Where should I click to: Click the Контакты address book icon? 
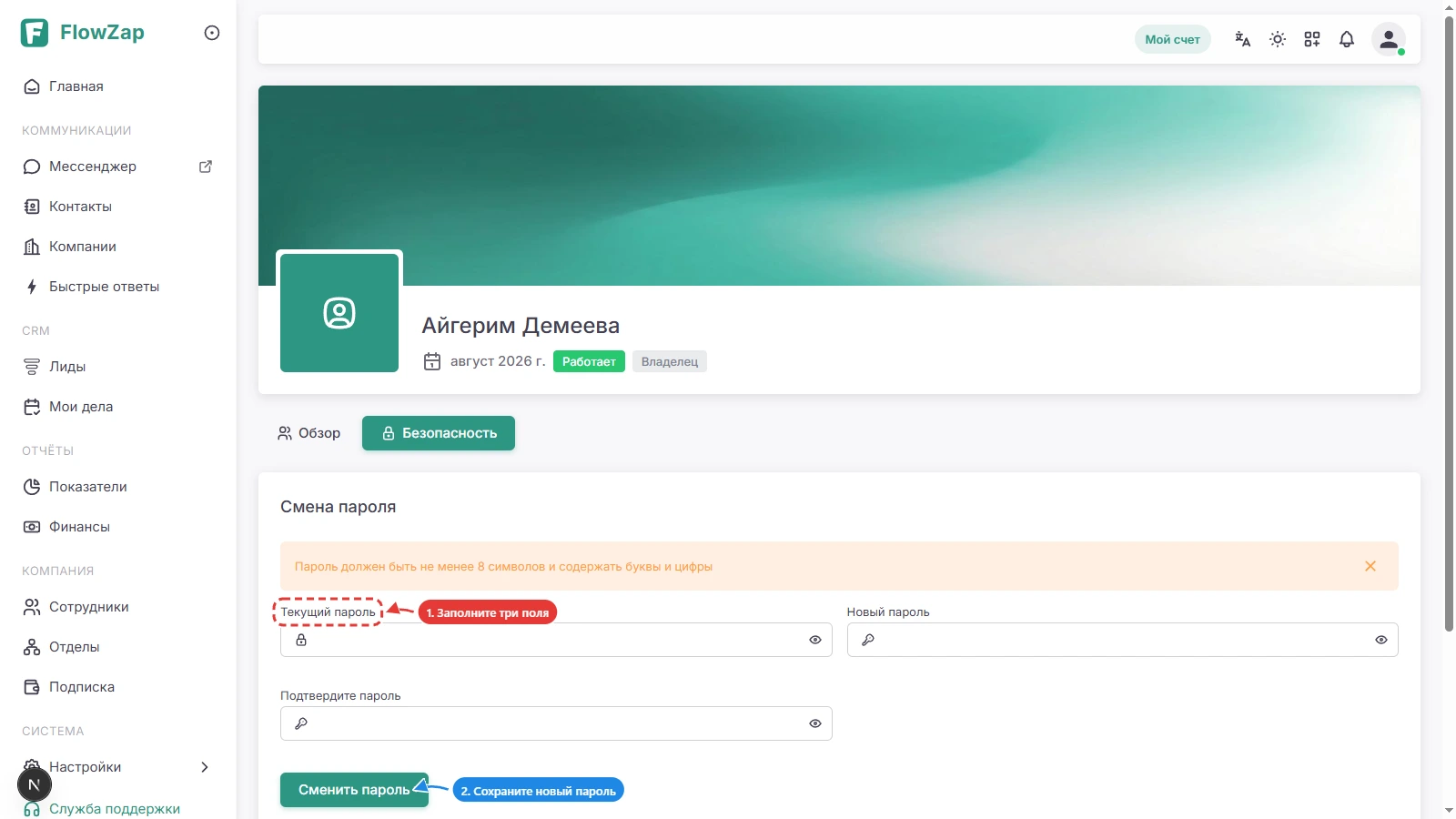click(32, 207)
